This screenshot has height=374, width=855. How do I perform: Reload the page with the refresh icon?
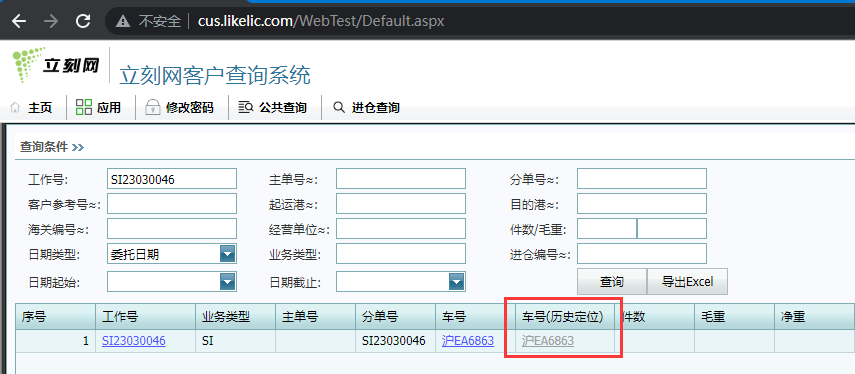point(83,21)
